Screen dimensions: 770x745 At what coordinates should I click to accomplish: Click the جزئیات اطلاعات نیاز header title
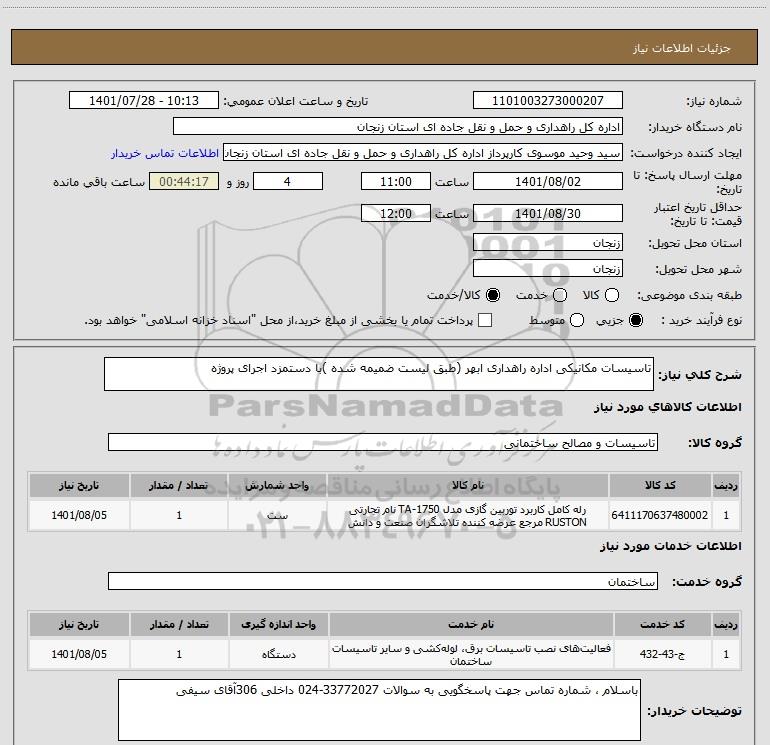pos(682,48)
